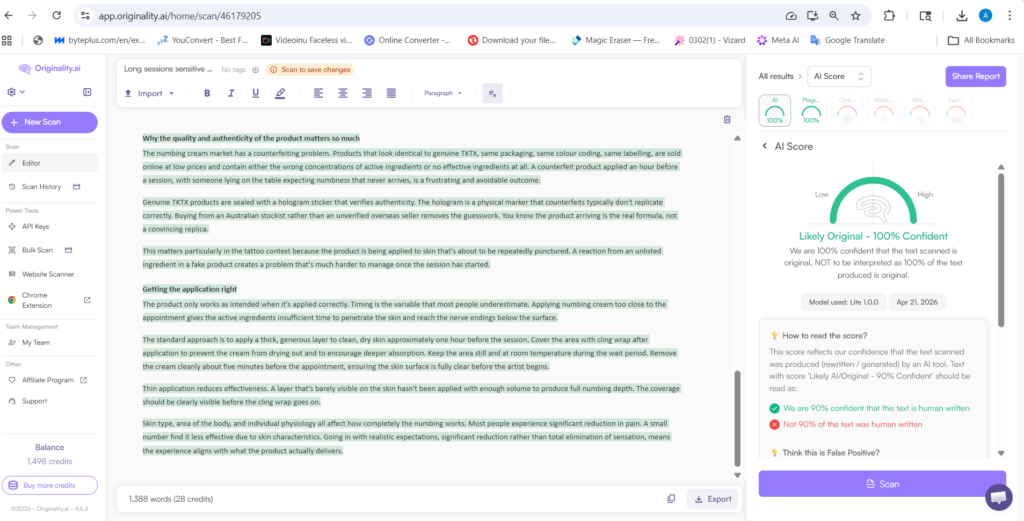The width and height of the screenshot is (1024, 521).
Task: Open Scan History in the sidebar
Action: (43, 187)
